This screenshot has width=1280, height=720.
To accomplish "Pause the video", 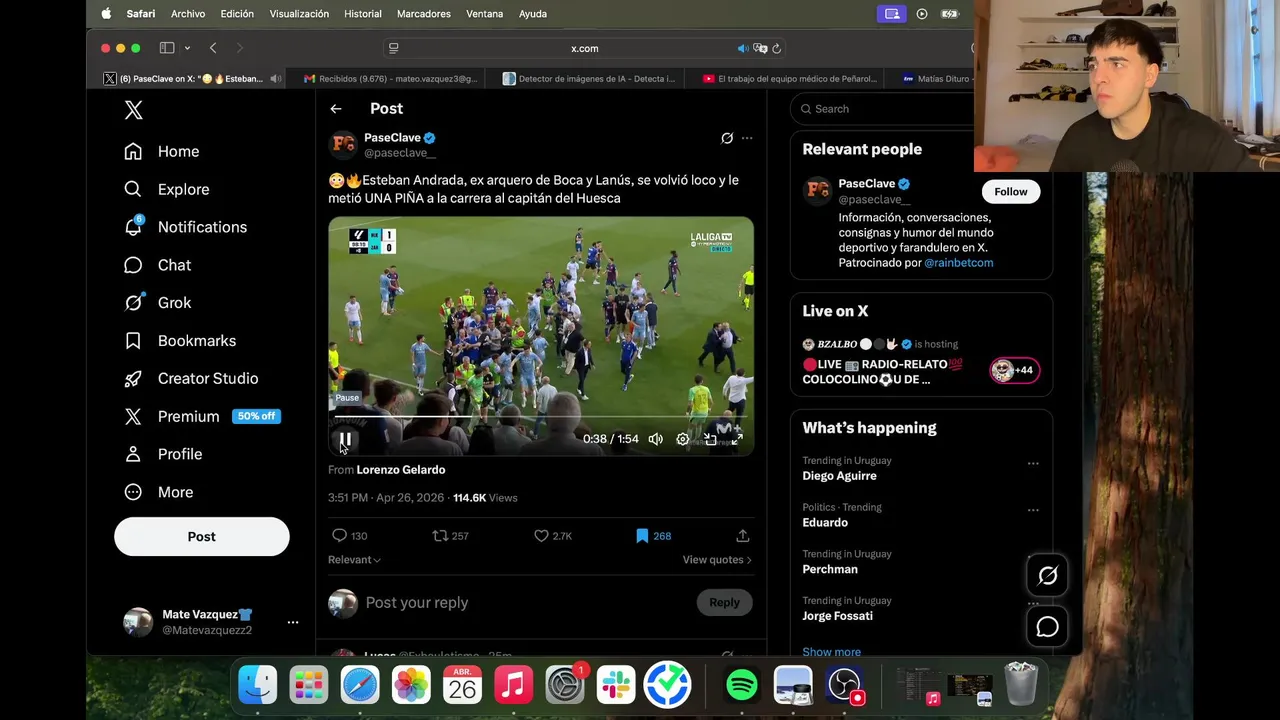I will 345,439.
